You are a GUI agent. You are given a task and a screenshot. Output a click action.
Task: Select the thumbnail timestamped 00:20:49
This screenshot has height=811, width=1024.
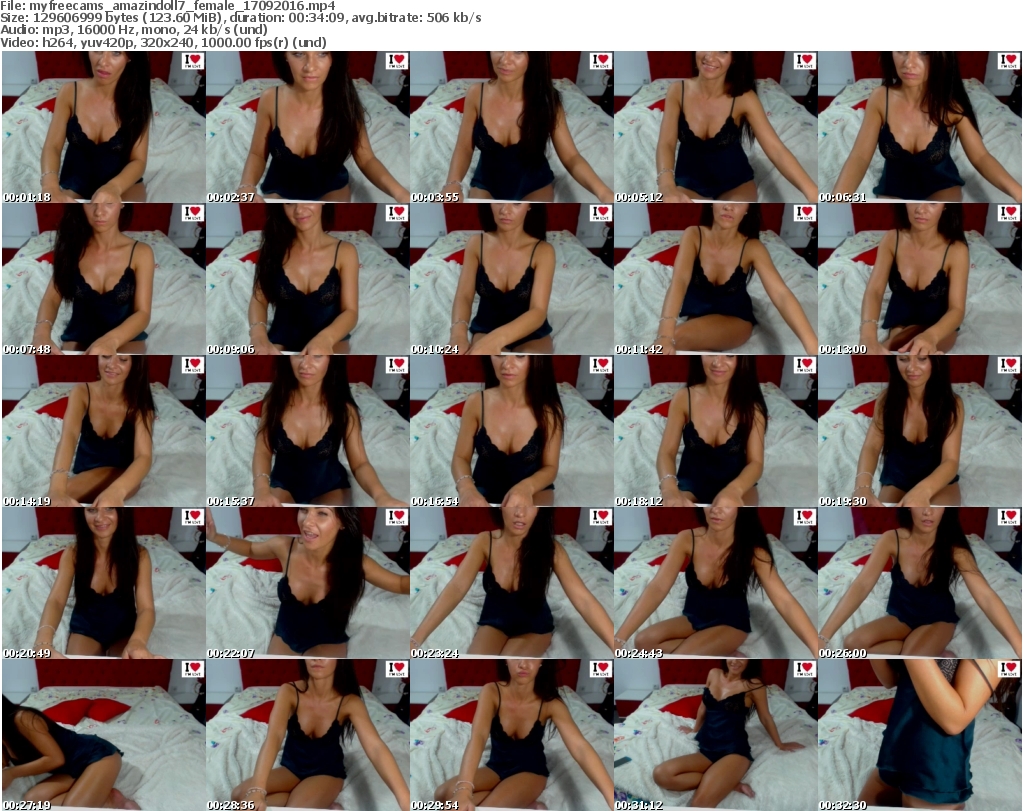point(104,583)
